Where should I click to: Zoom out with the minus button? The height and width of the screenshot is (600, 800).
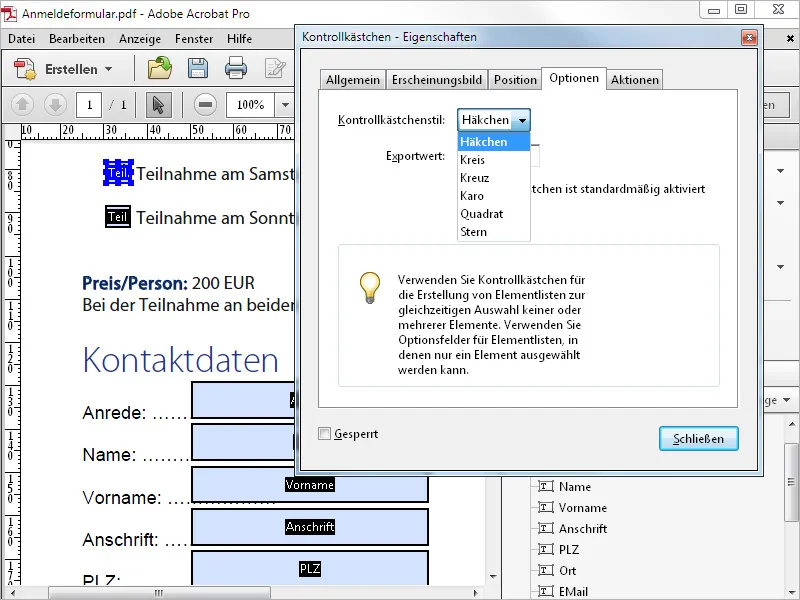pyautogui.click(x=205, y=105)
